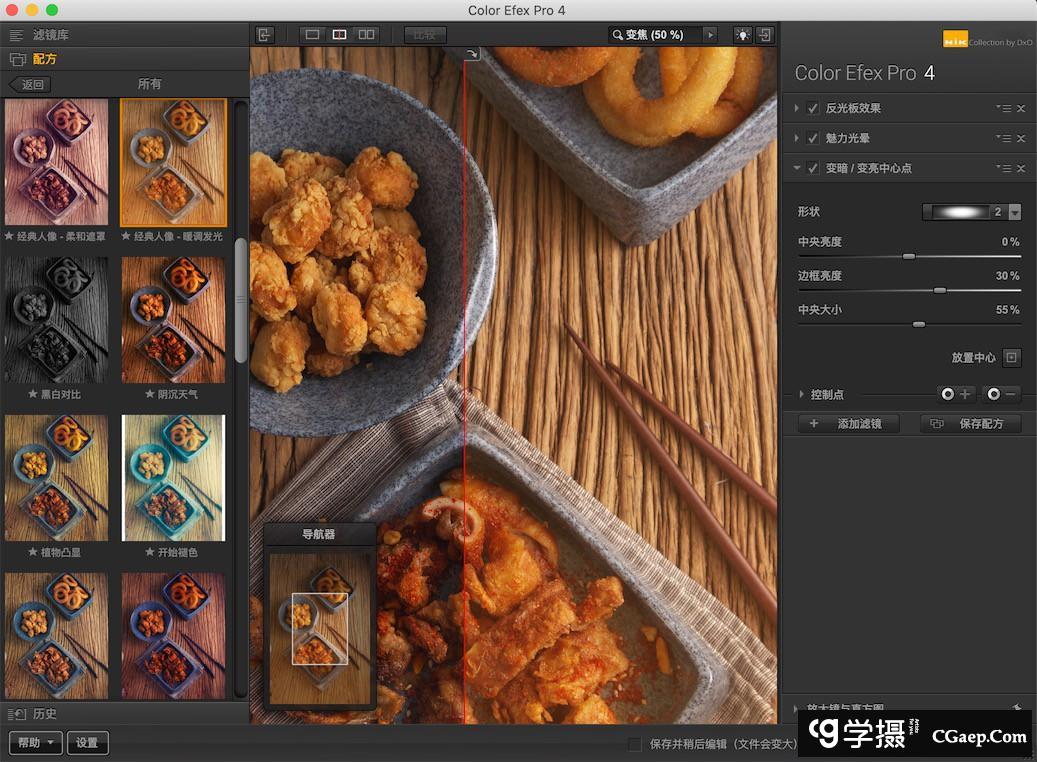
Task: Click the 添加滤镜 button
Action: (849, 424)
